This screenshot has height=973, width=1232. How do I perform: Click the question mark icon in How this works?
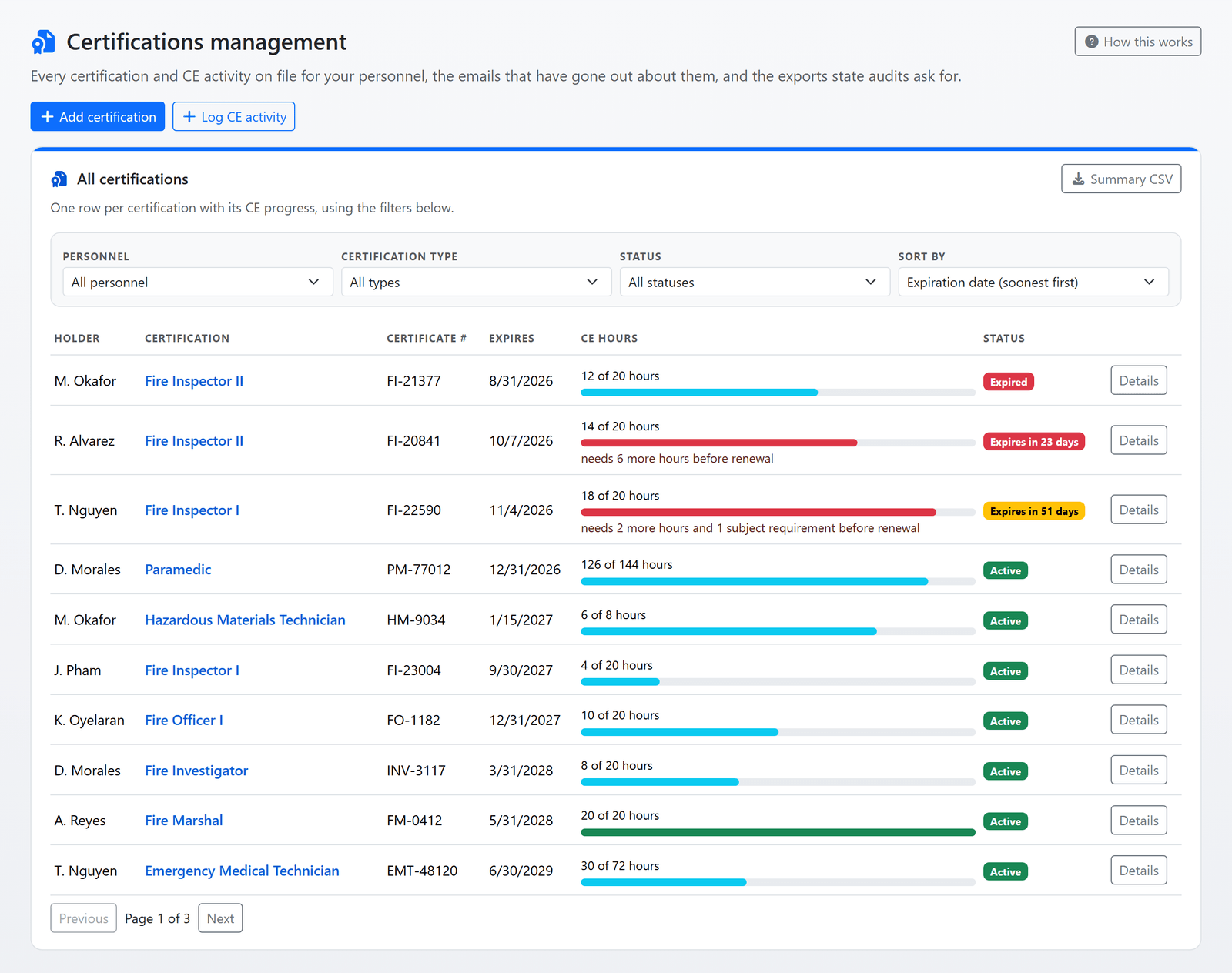click(1091, 42)
